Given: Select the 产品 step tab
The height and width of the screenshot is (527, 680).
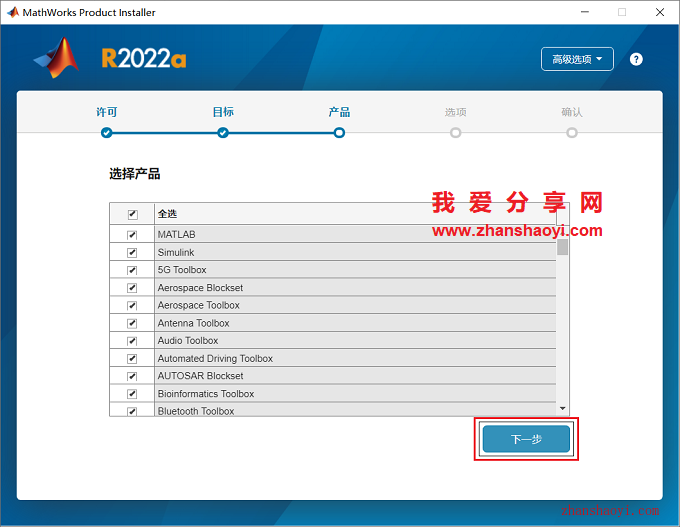Looking at the screenshot, I should click(x=339, y=112).
